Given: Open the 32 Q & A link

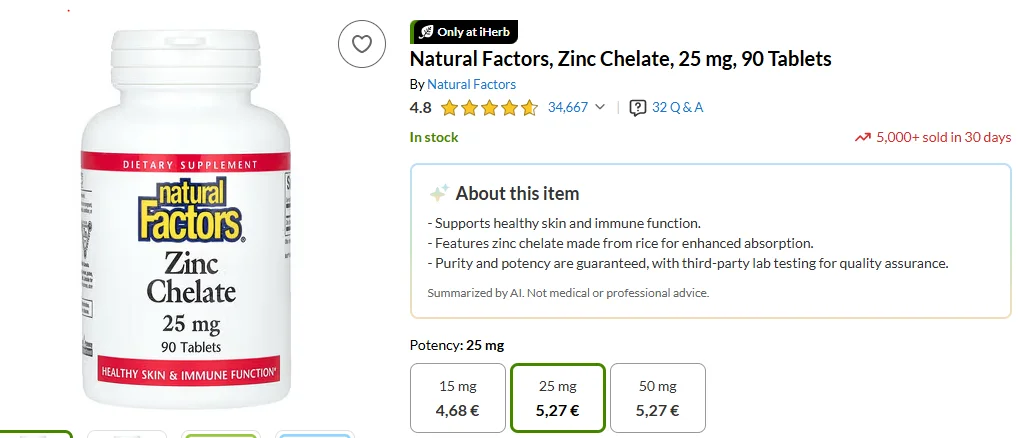Looking at the screenshot, I should click(677, 107).
